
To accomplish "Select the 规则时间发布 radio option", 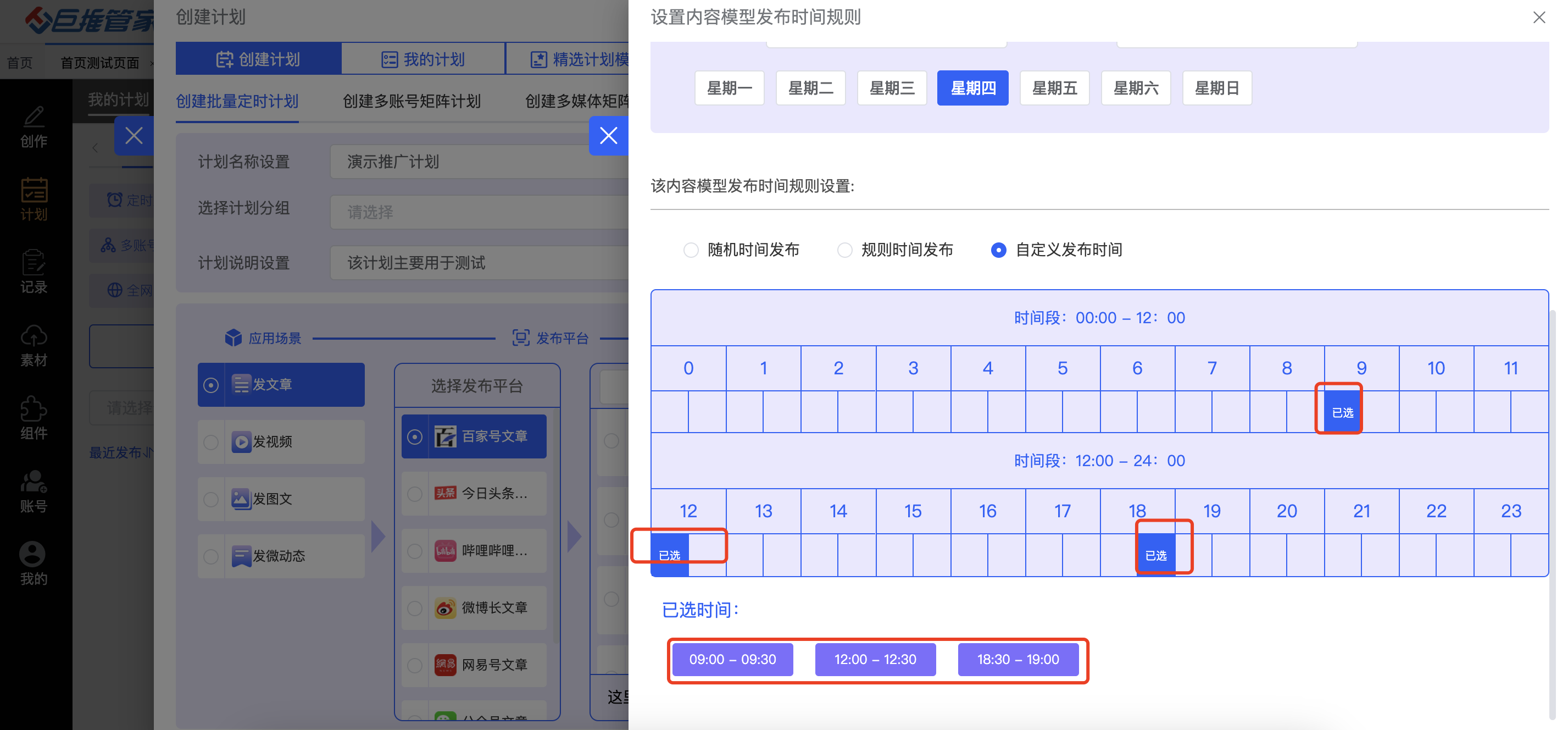I will [844, 250].
